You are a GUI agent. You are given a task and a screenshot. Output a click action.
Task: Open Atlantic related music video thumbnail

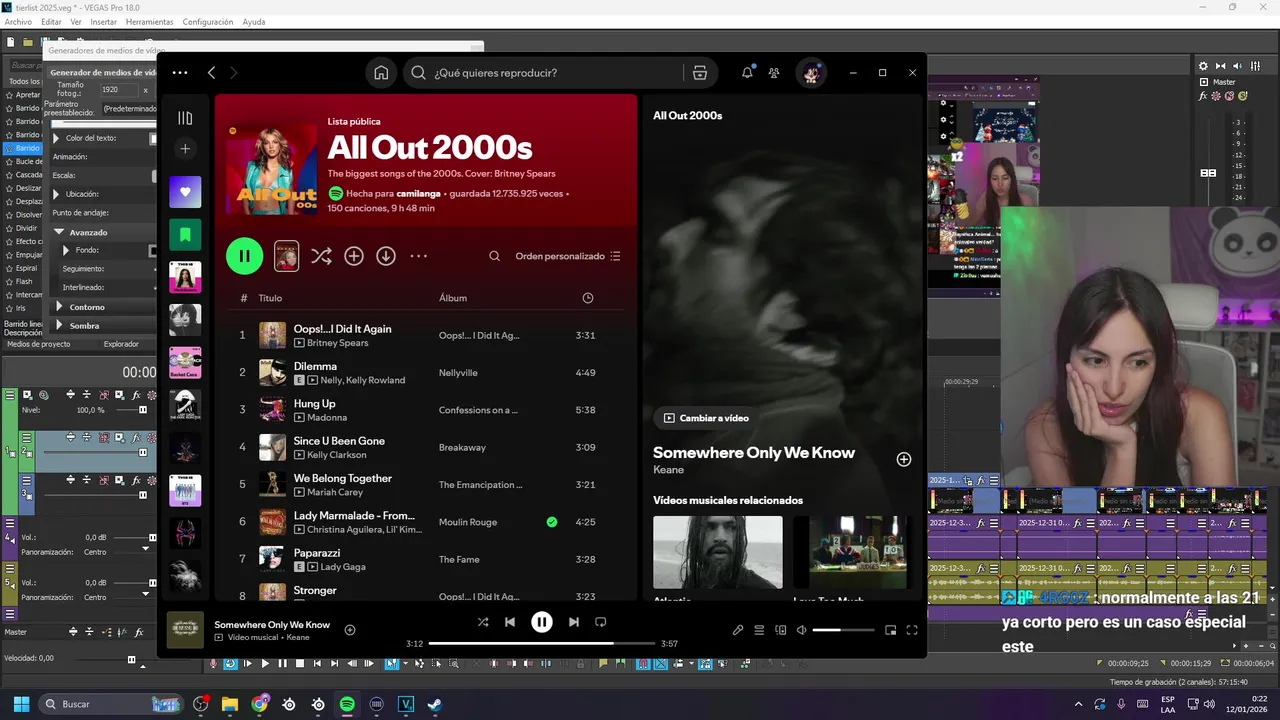tap(718, 552)
